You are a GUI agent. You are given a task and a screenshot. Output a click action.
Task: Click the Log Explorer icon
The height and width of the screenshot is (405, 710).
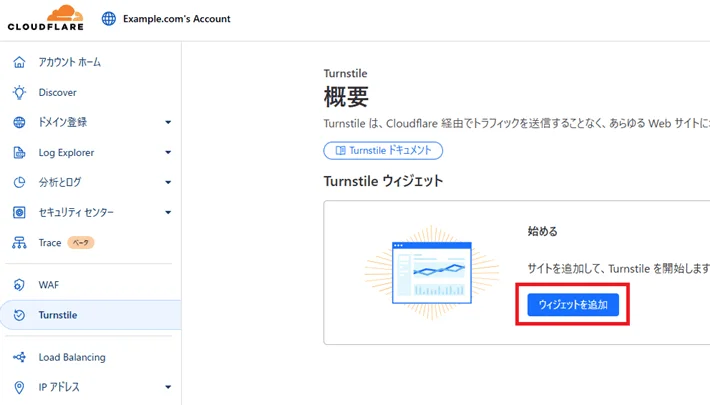coord(19,153)
